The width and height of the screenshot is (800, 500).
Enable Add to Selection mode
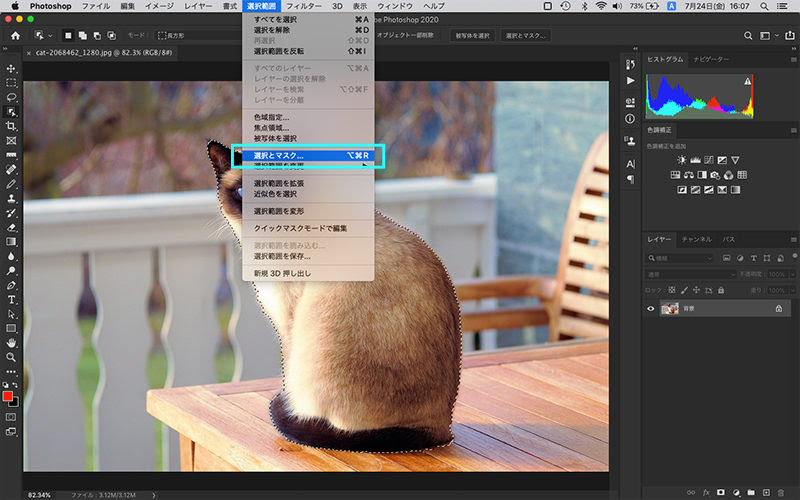(x=82, y=36)
